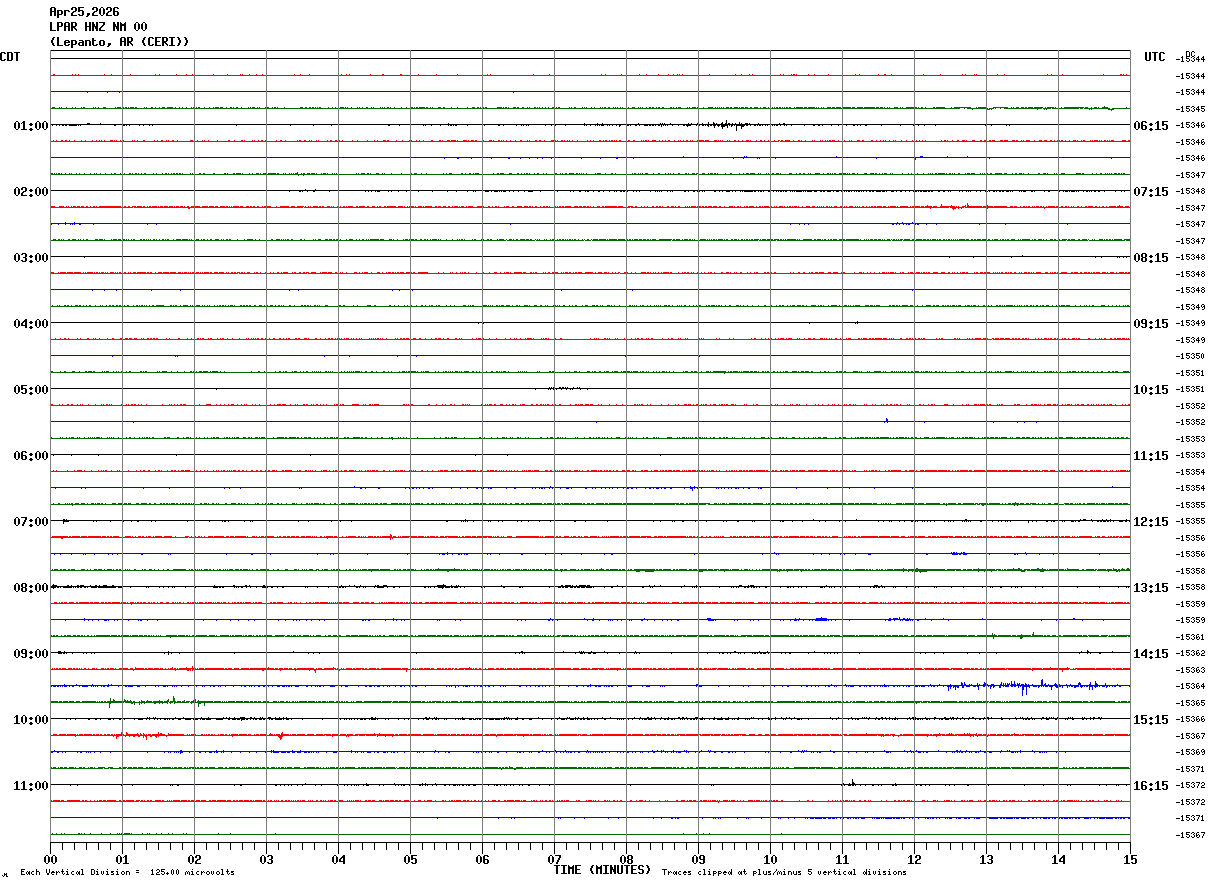
Task: Select the 10:00 CDT time label
Action: coord(31,720)
